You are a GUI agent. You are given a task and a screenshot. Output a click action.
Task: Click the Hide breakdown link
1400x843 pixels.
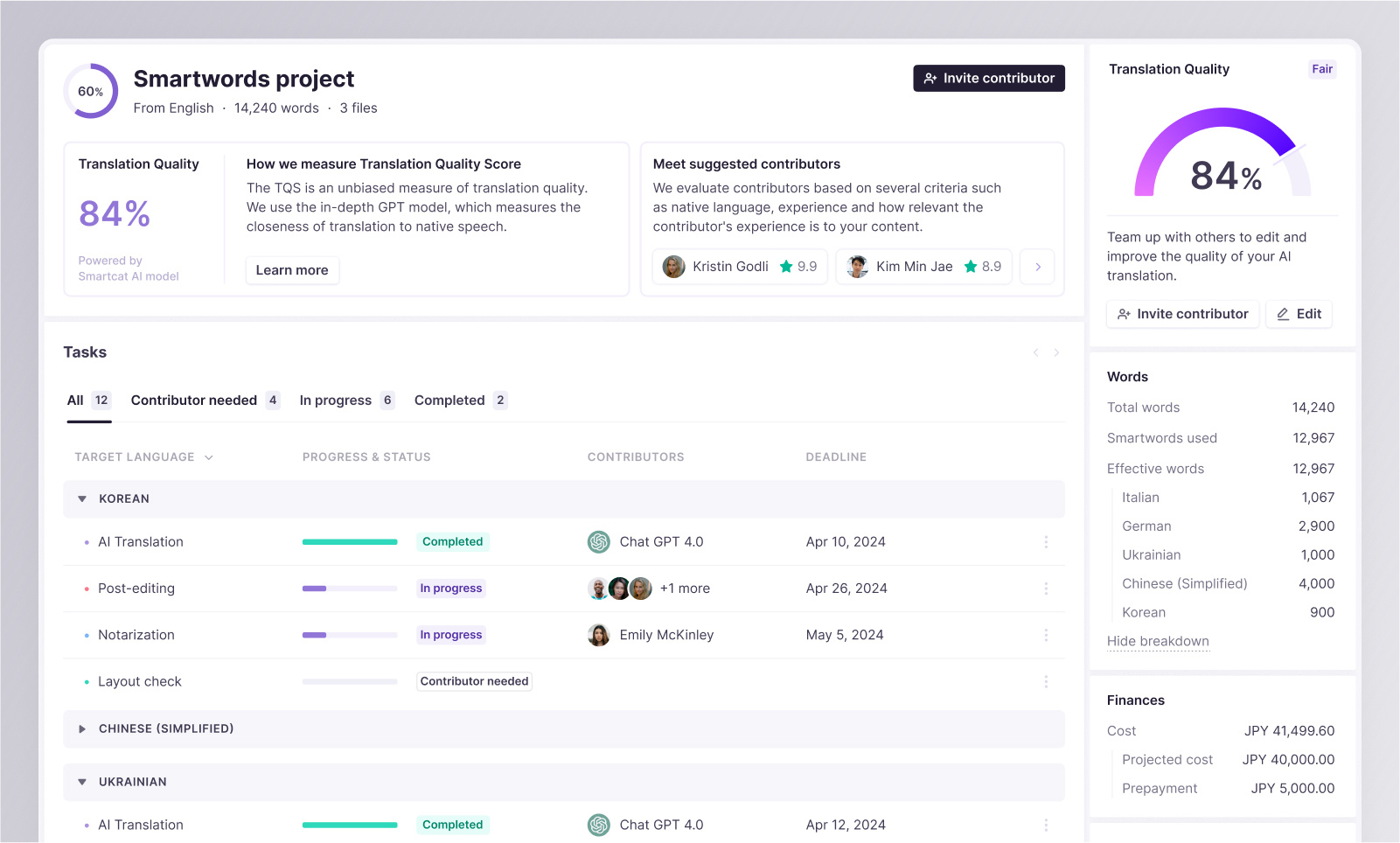[x=1158, y=641]
